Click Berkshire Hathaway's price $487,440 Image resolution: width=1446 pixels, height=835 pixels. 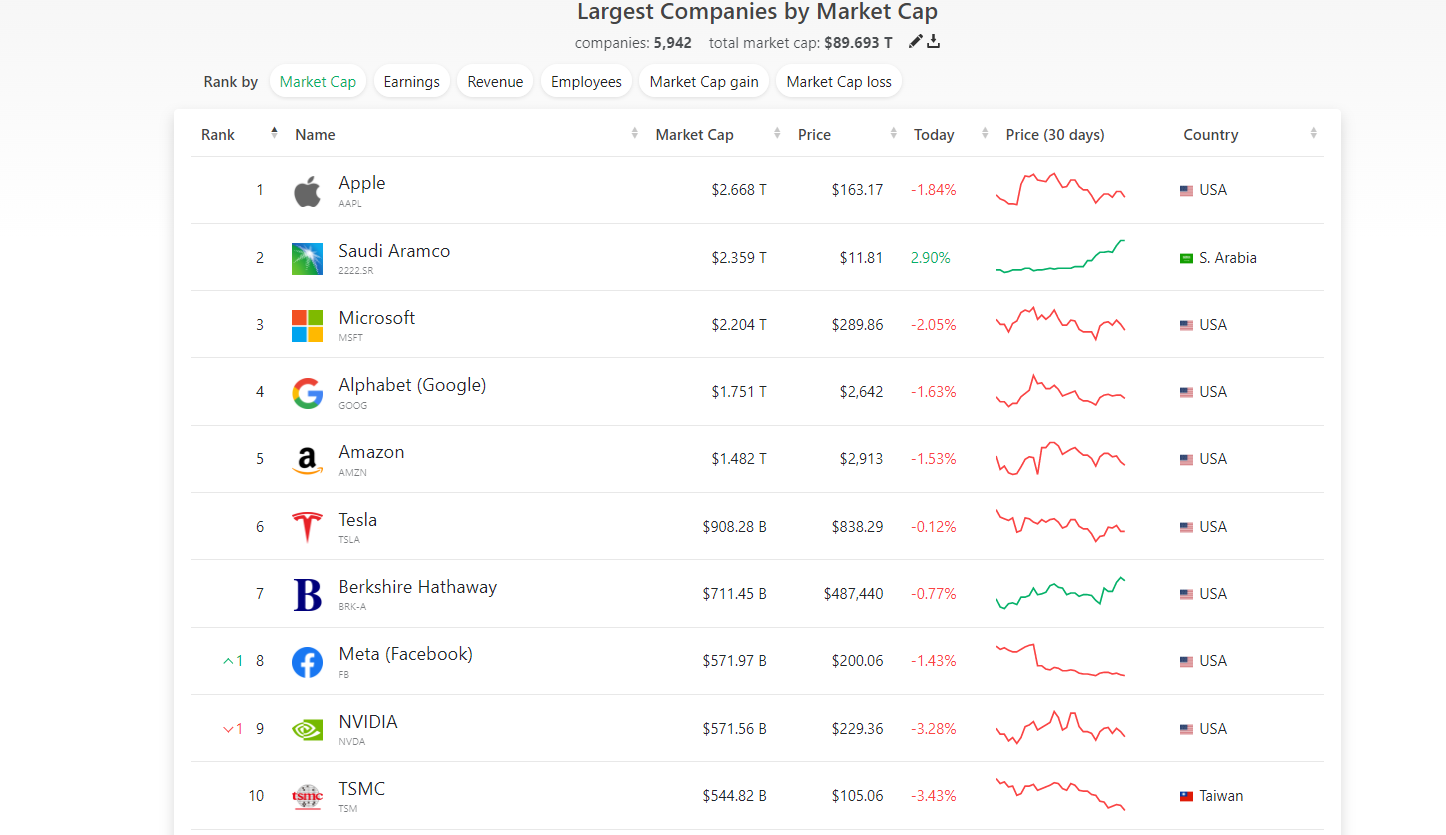click(x=853, y=593)
